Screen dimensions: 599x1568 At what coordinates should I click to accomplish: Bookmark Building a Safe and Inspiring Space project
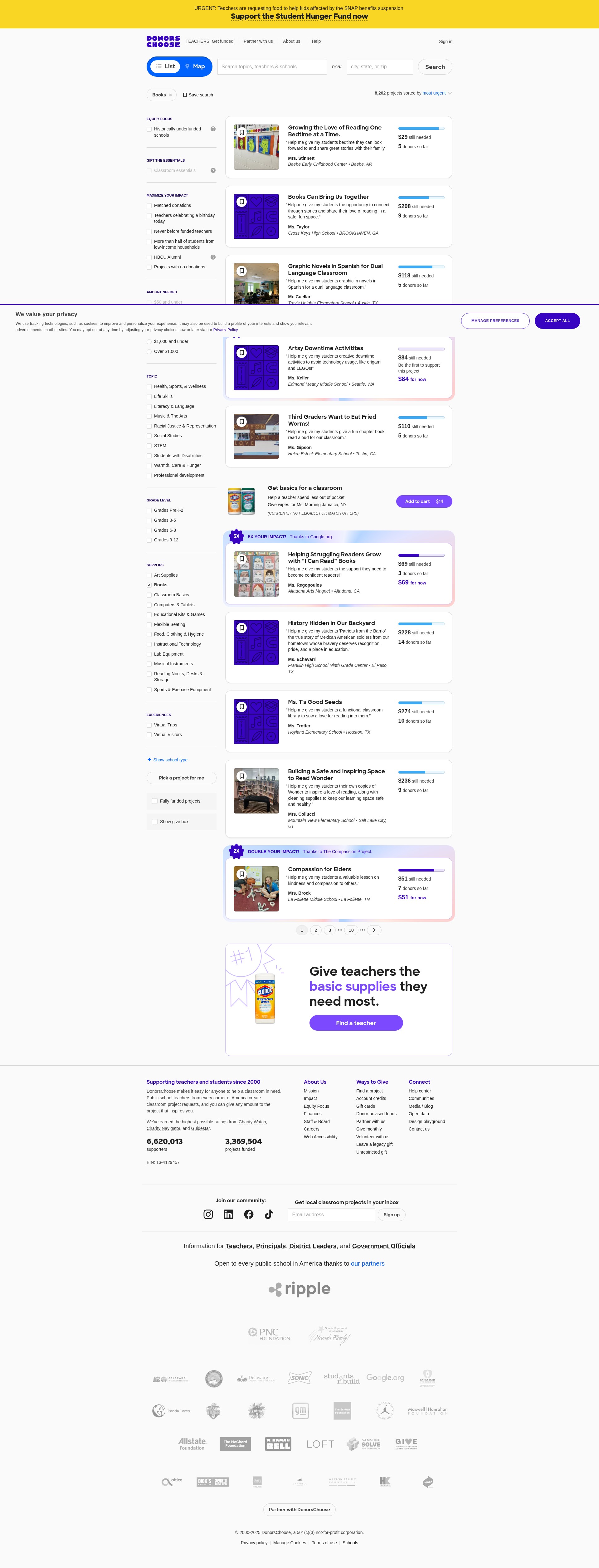[x=242, y=776]
